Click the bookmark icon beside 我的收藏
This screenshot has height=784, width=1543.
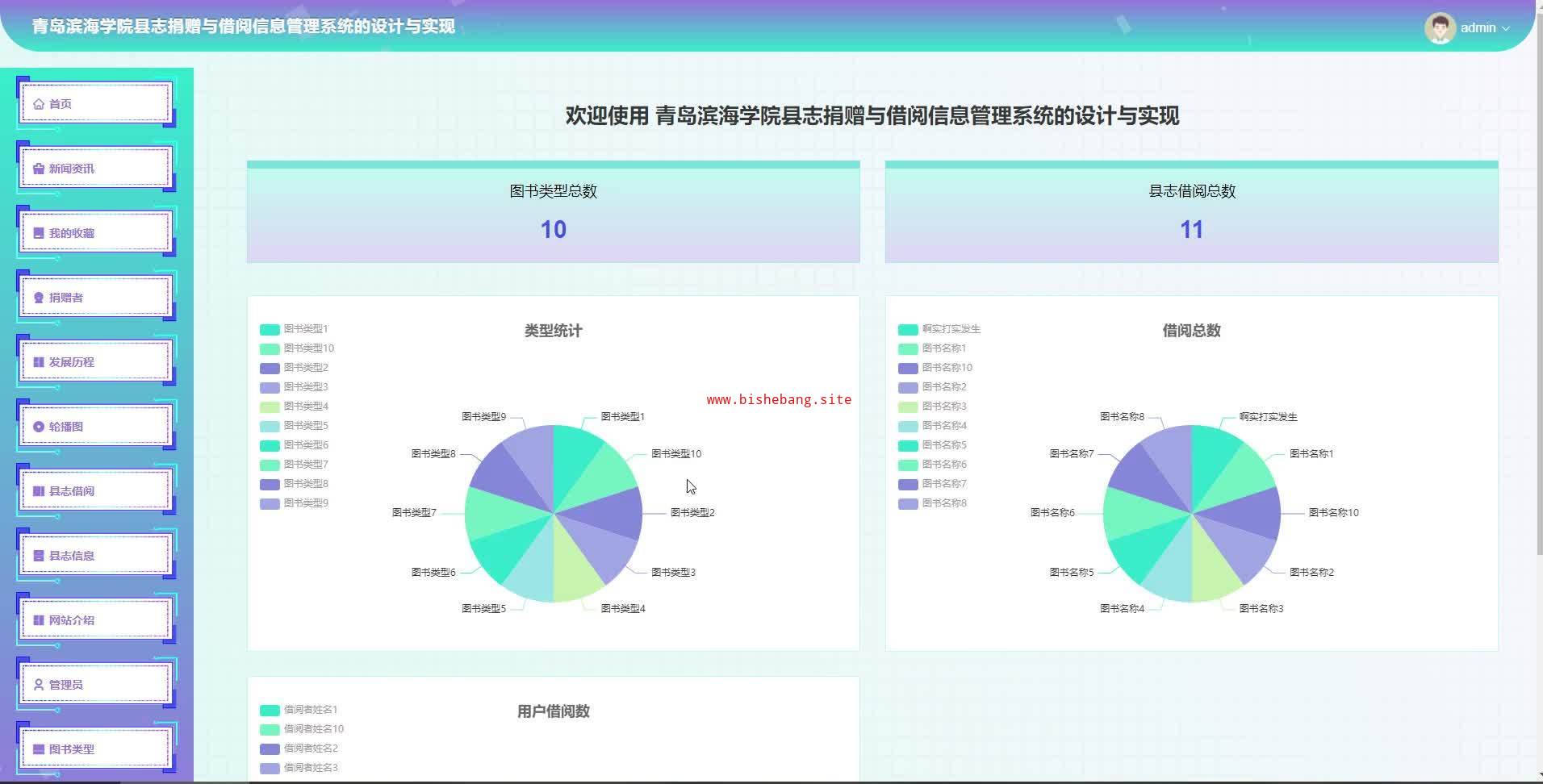pyautogui.click(x=39, y=233)
